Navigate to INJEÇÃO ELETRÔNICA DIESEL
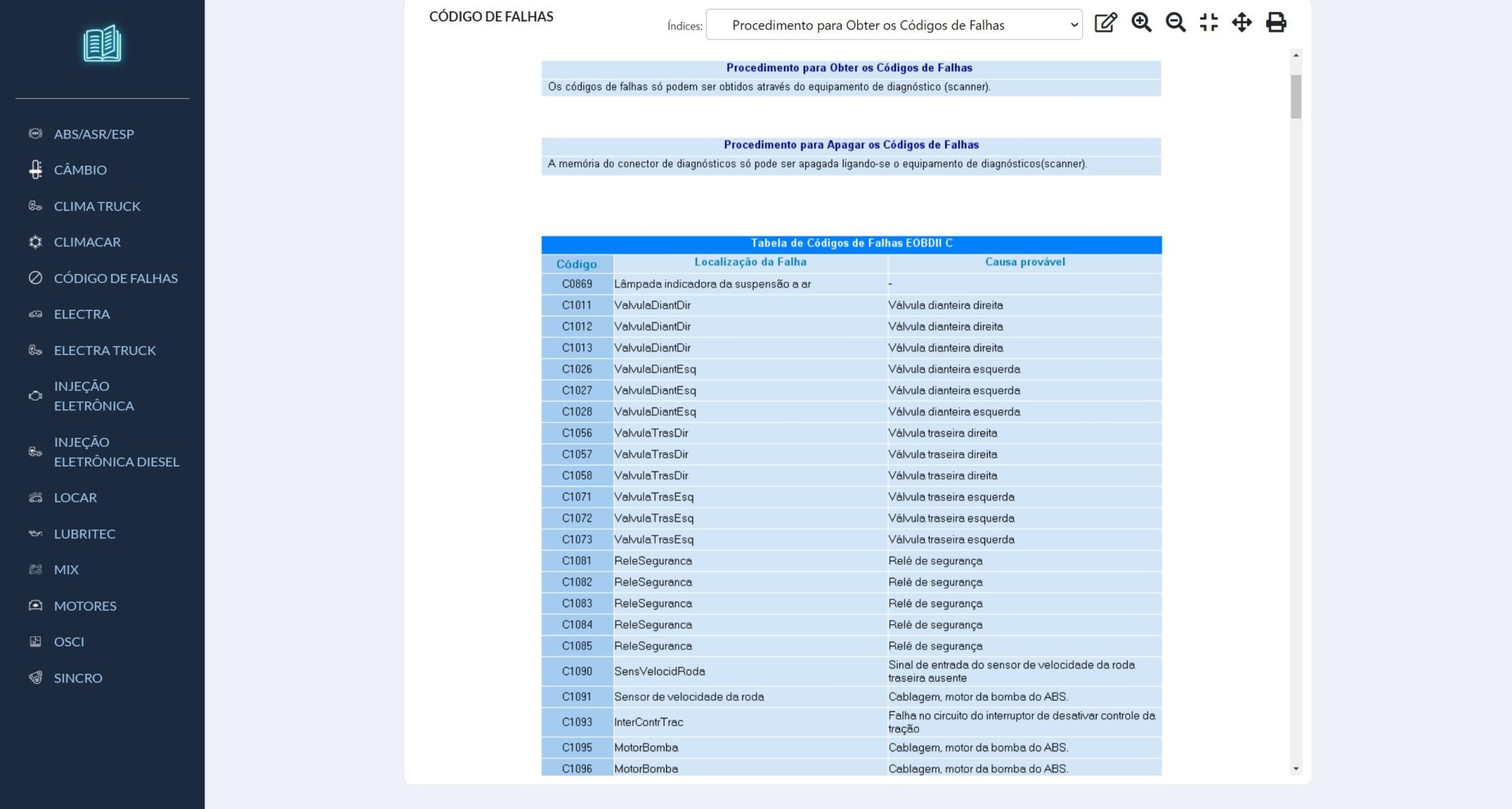Image resolution: width=1512 pixels, height=809 pixels. tap(116, 451)
